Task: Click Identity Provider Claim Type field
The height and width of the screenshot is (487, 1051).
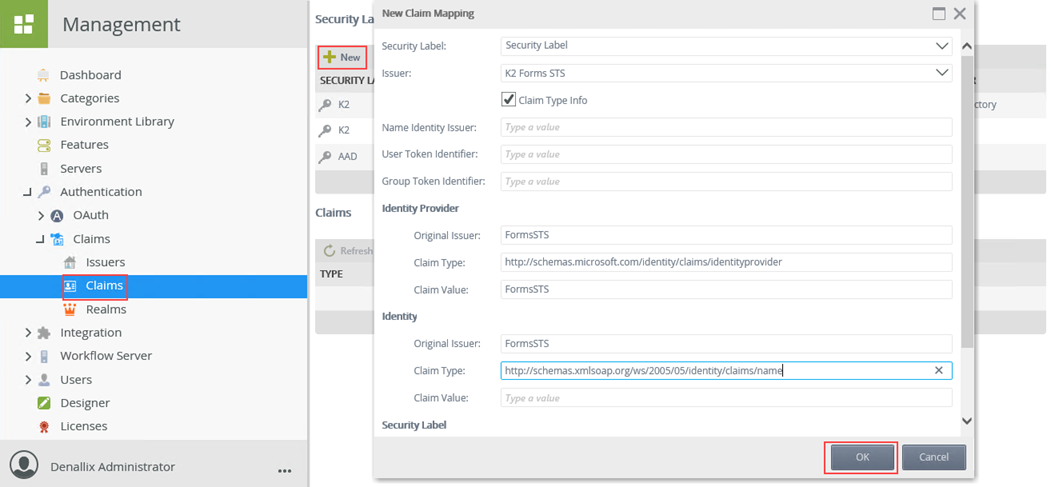Action: [727, 262]
